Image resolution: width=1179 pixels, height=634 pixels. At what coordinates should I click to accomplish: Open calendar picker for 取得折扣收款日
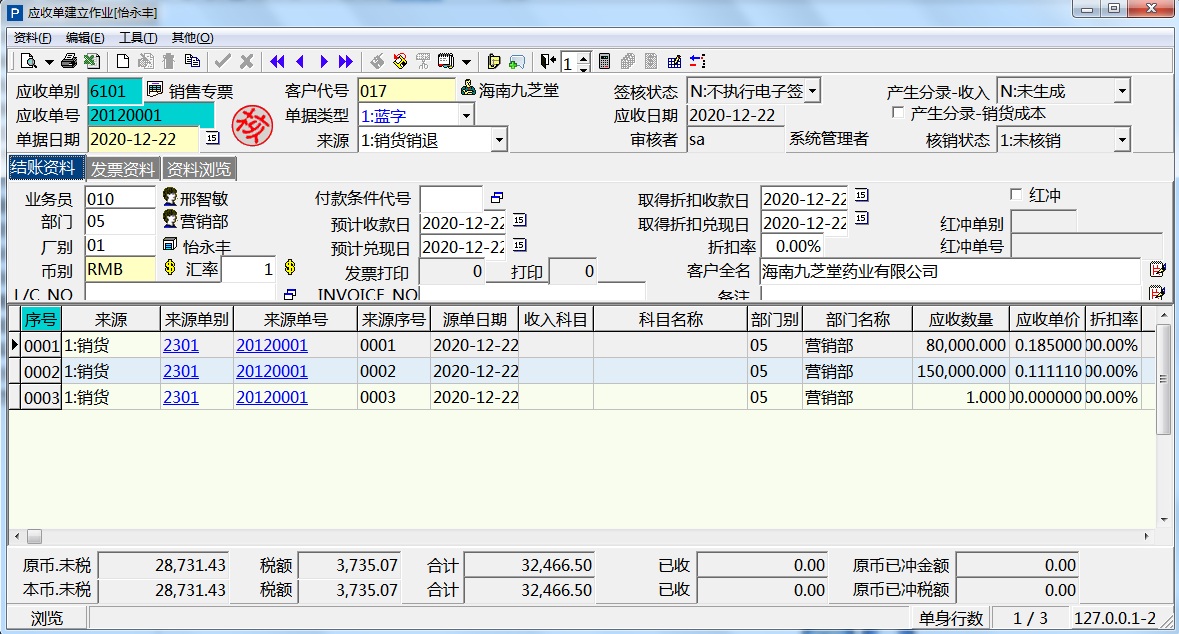point(862,195)
